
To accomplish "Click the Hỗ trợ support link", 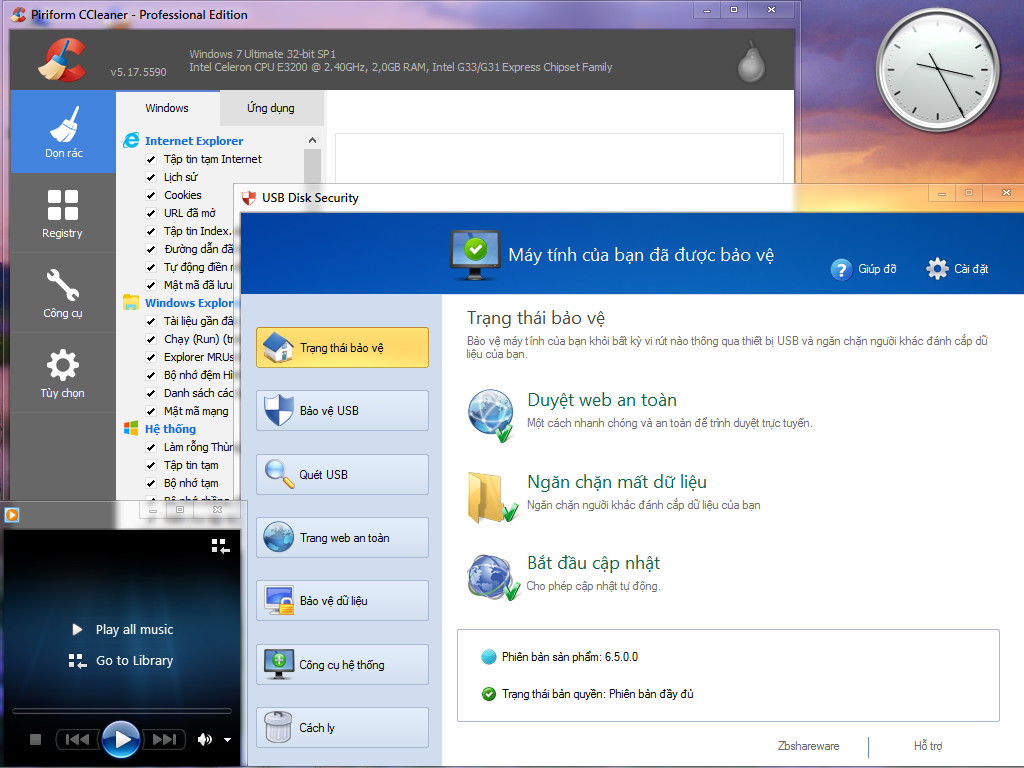I will 928,746.
